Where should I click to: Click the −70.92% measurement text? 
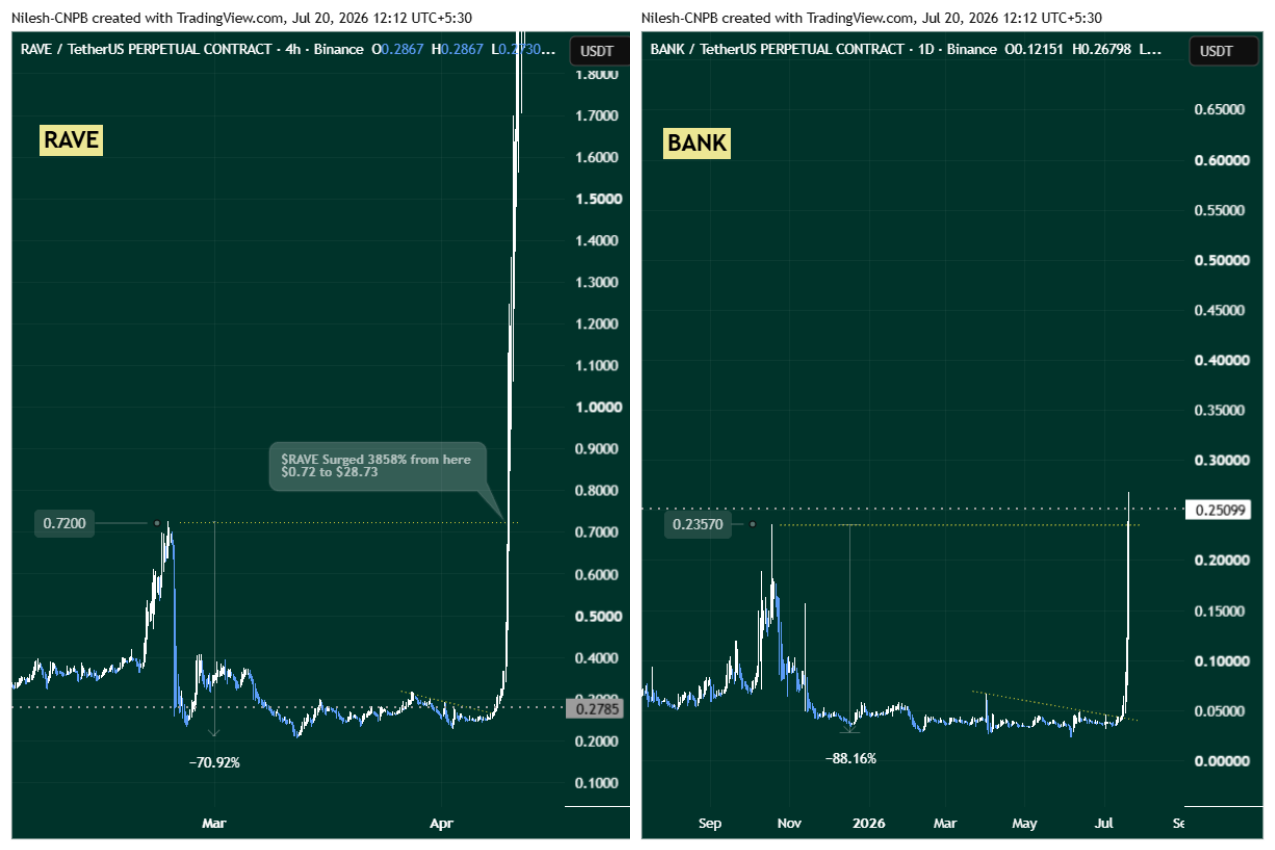tap(215, 762)
